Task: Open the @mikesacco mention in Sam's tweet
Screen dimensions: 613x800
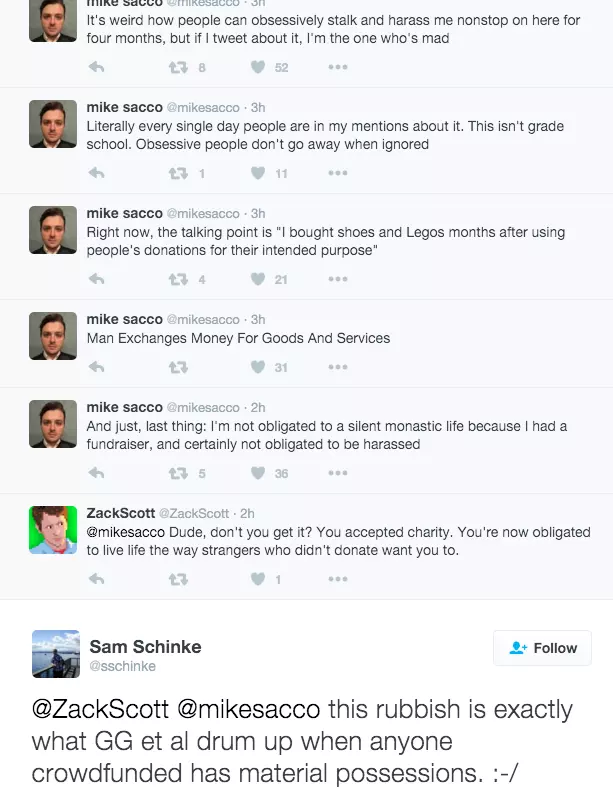Action: click(249, 710)
